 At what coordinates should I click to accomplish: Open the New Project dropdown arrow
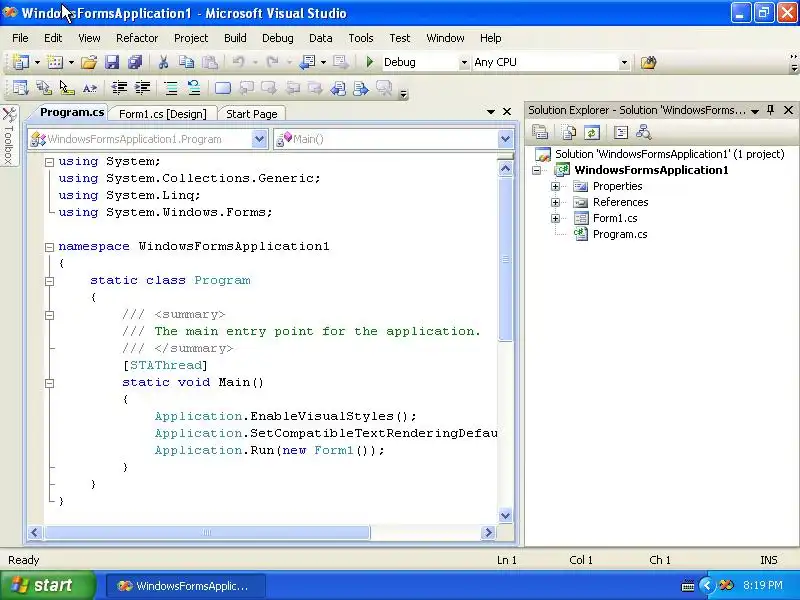point(37,62)
